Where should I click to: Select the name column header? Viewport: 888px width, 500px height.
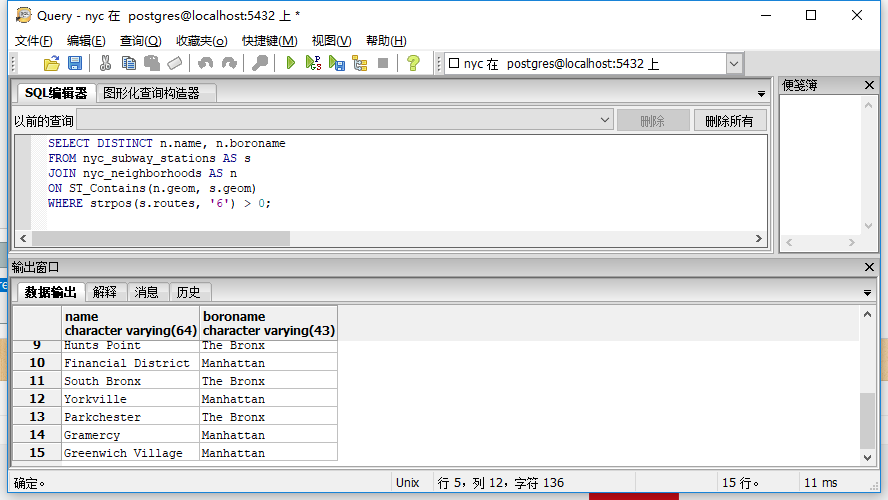coord(130,323)
